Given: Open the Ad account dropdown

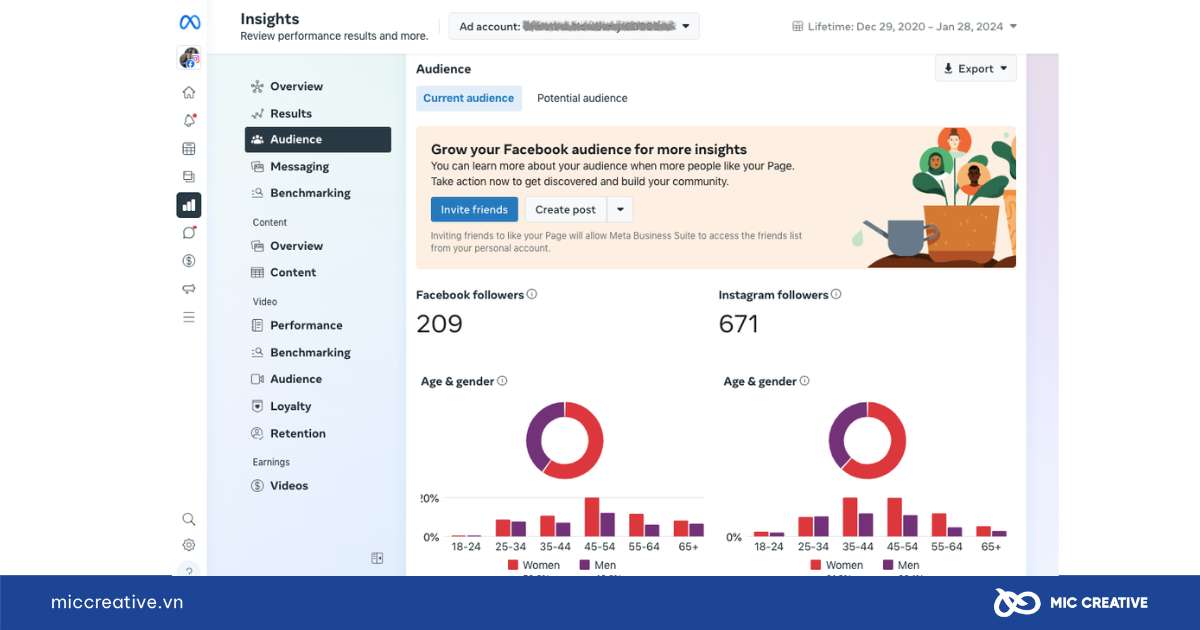Looking at the screenshot, I should [x=574, y=26].
